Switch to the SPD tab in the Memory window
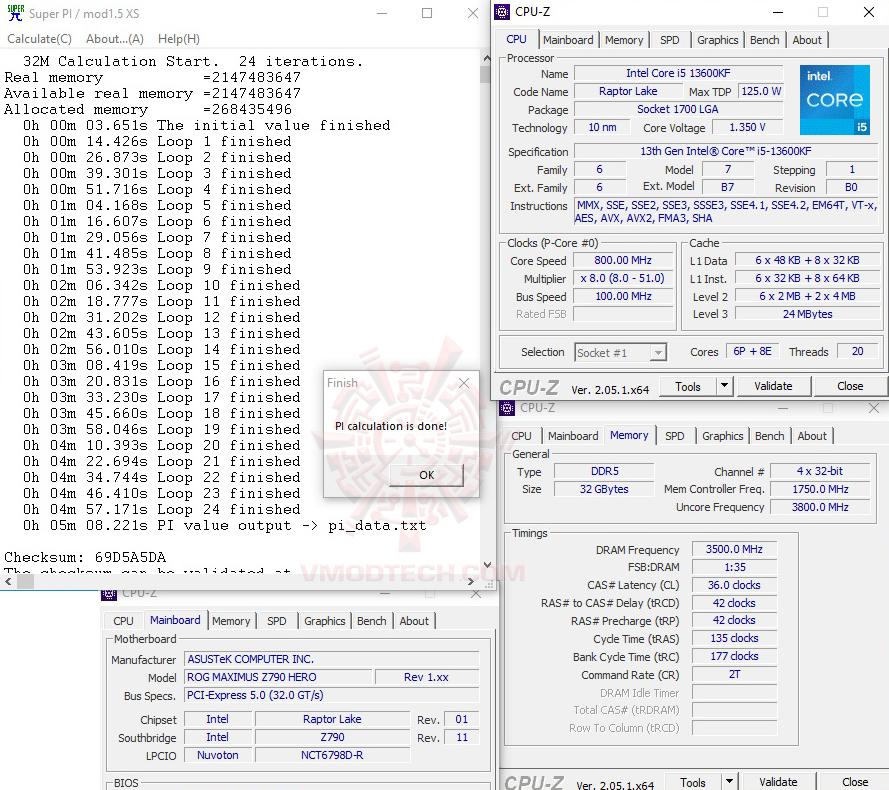889x790 pixels. [674, 436]
